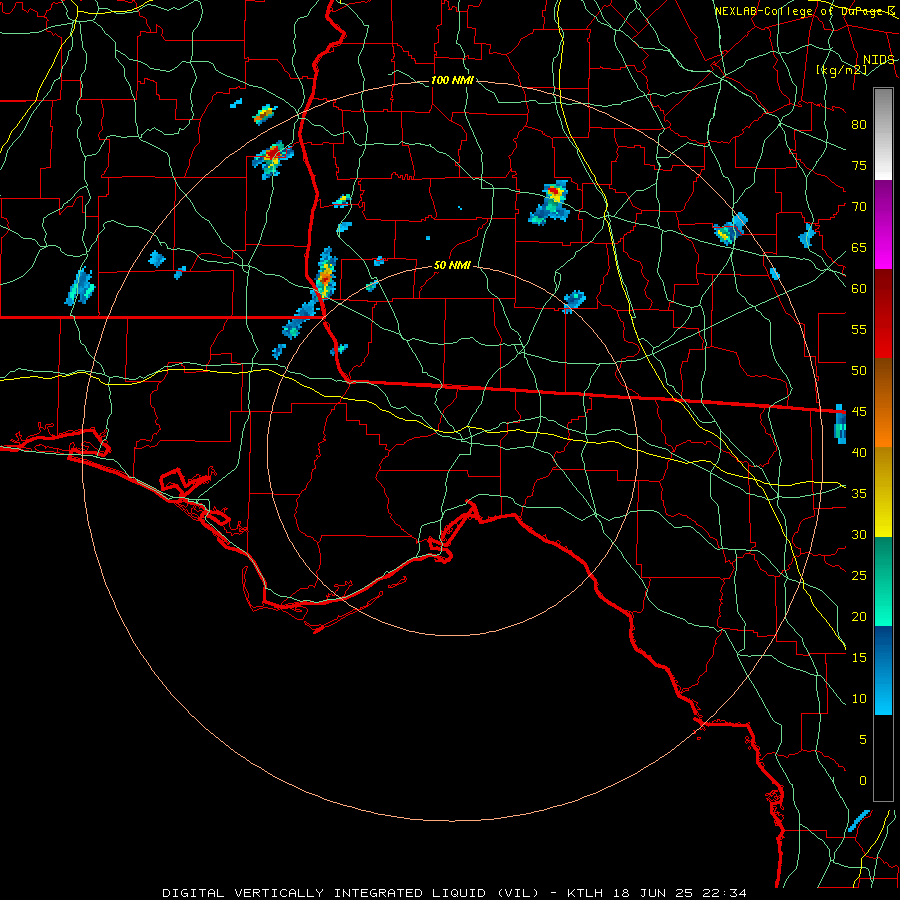
Task: Click the 50 NMI range ring label
Action: pyautogui.click(x=452, y=265)
